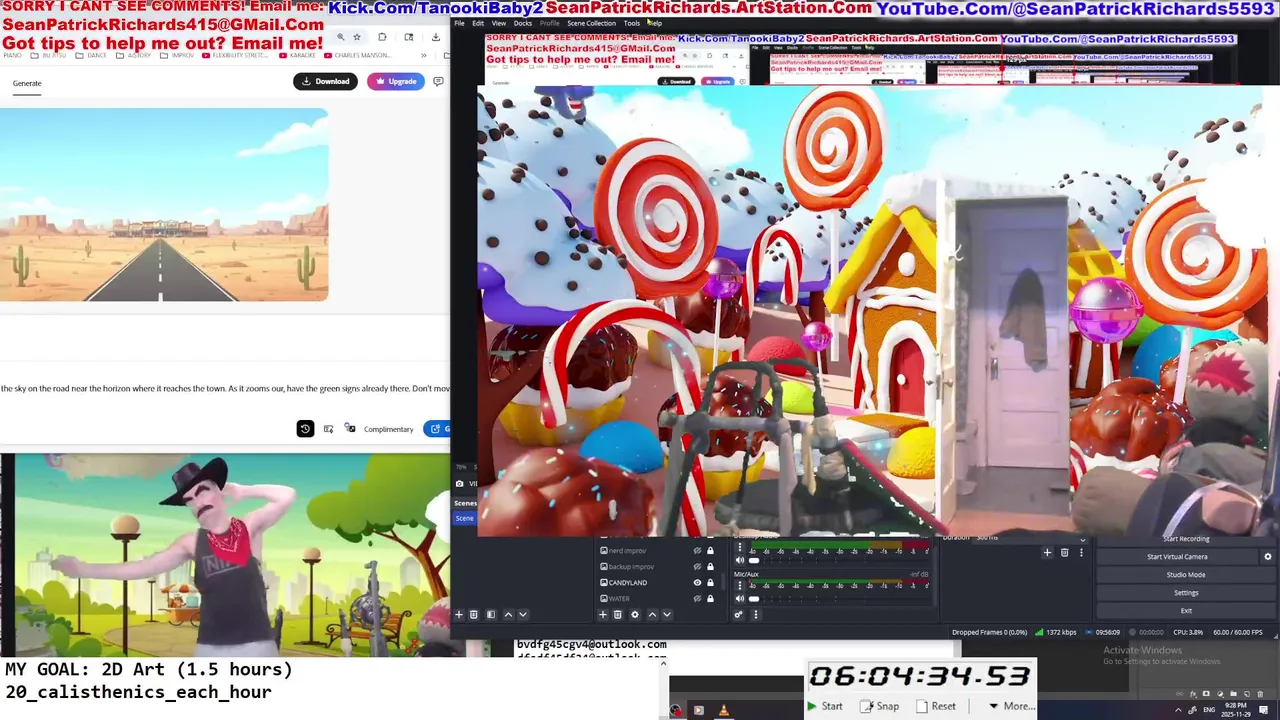Click Start Virtual Camera in OBS
Screen dimensions: 1280x720
(x=1177, y=557)
